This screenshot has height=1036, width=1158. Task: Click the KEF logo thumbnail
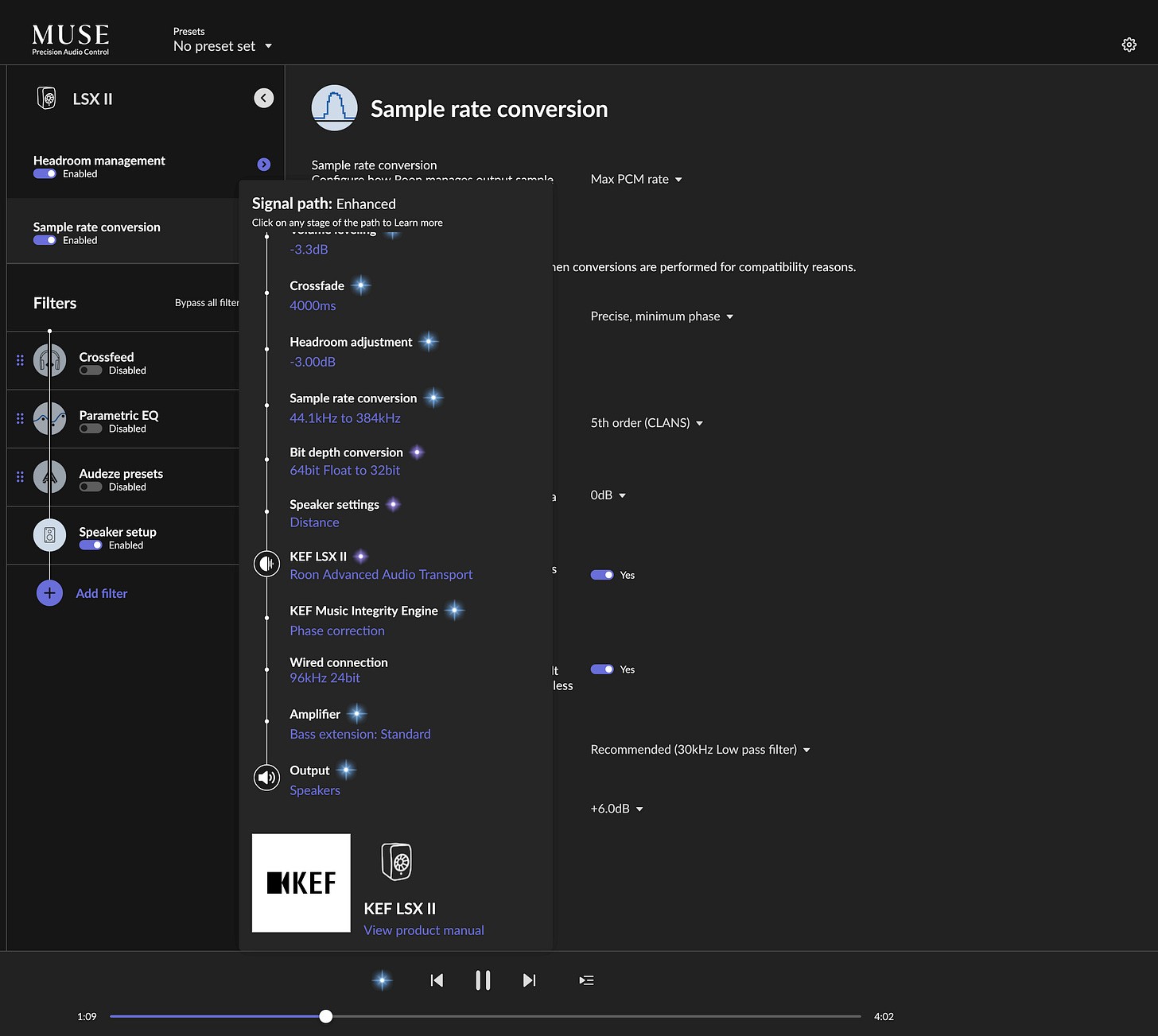[x=301, y=883]
